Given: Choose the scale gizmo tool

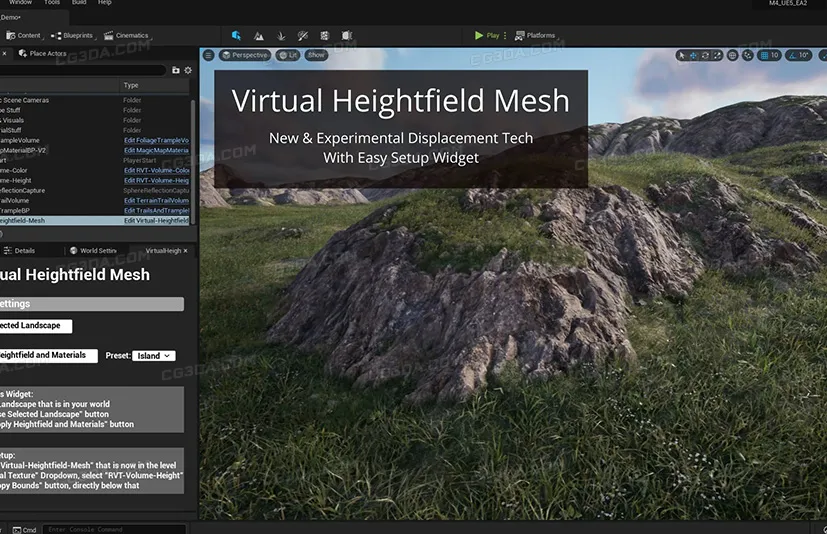Looking at the screenshot, I should click(717, 55).
